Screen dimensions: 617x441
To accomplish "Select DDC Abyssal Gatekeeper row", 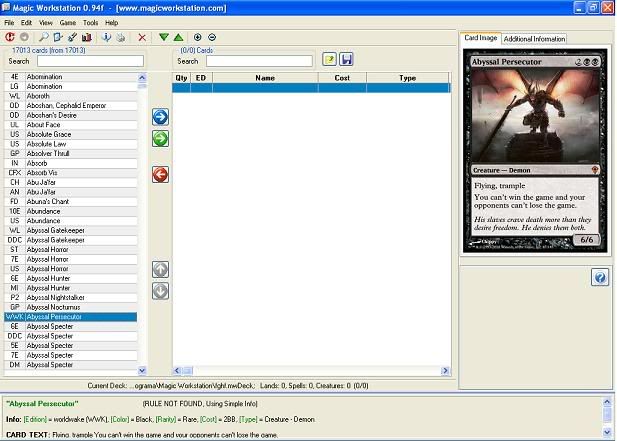I will click(x=71, y=240).
